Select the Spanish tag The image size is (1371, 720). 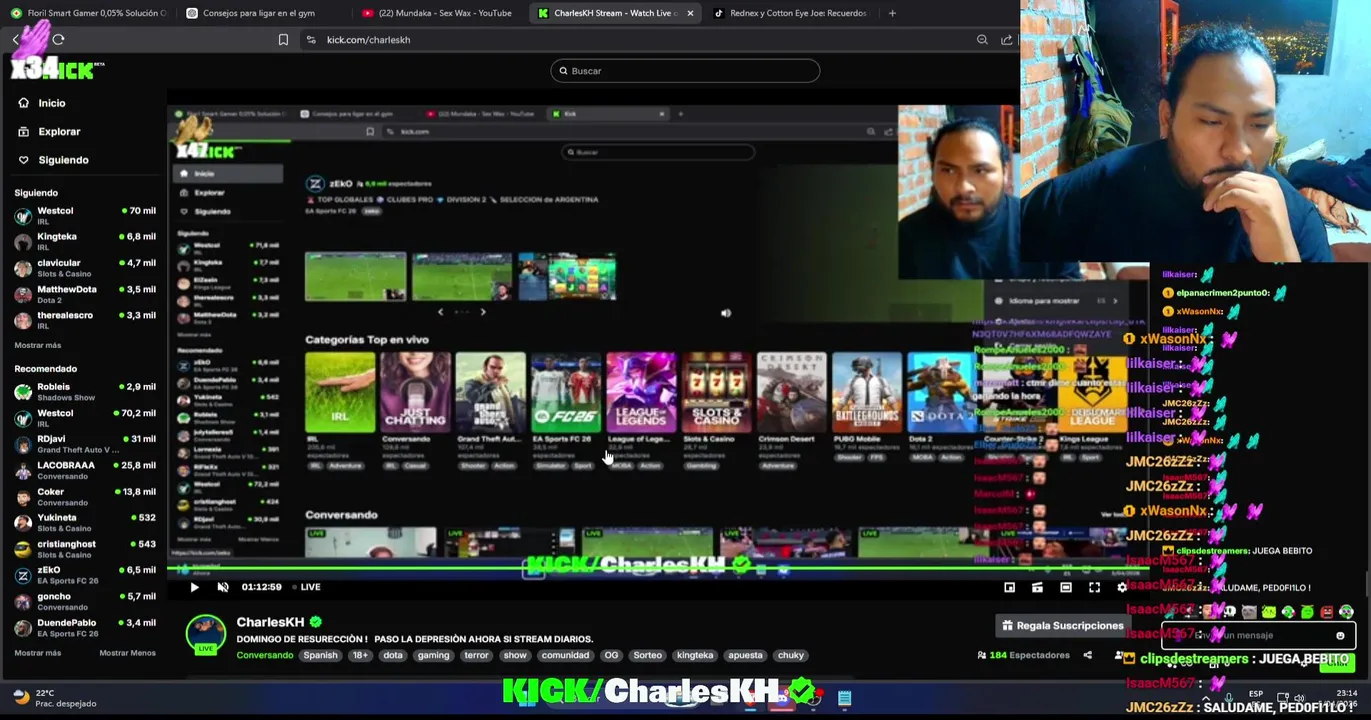(x=321, y=655)
